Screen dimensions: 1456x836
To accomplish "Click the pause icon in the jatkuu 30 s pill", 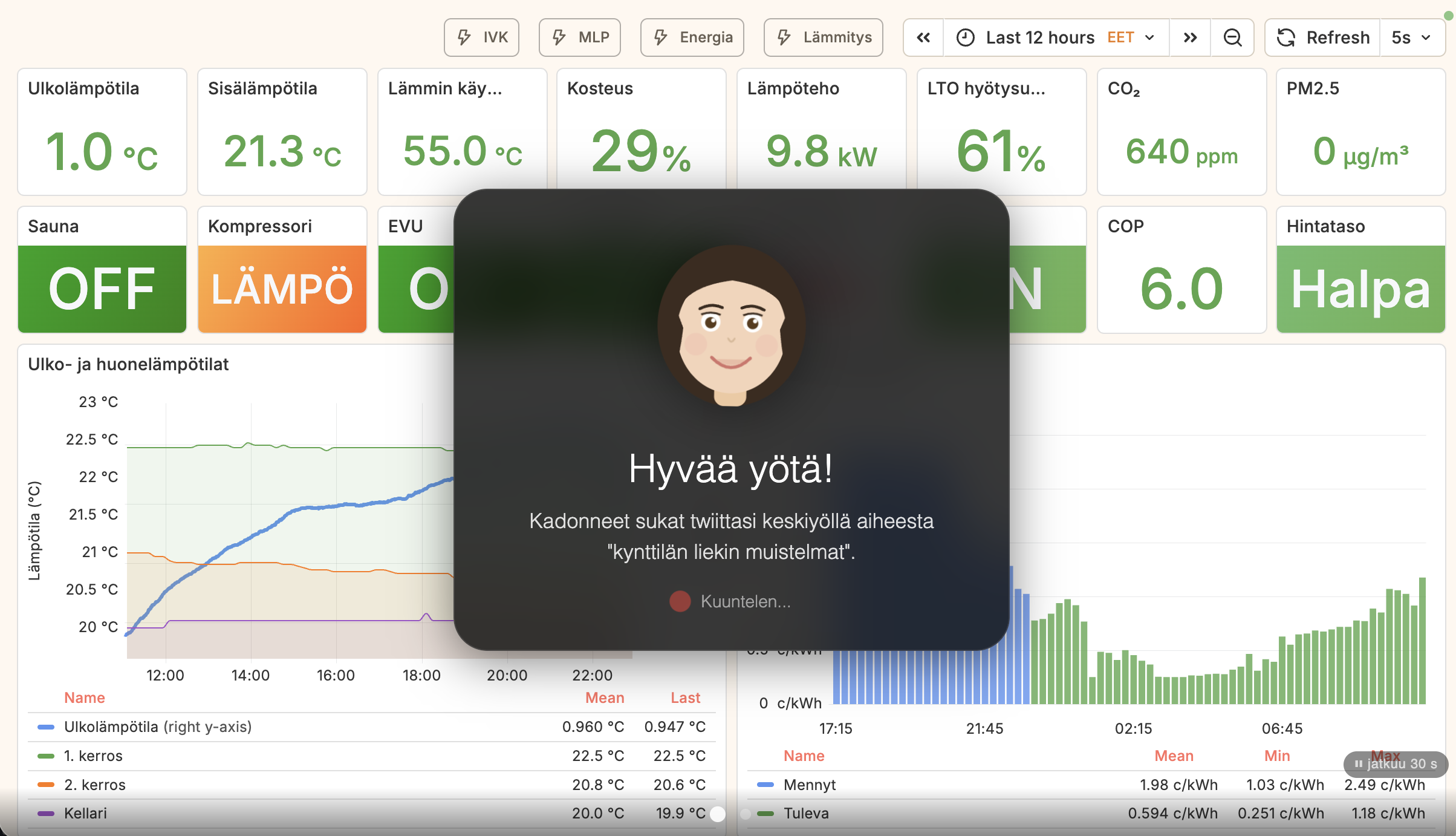I will 1359,764.
